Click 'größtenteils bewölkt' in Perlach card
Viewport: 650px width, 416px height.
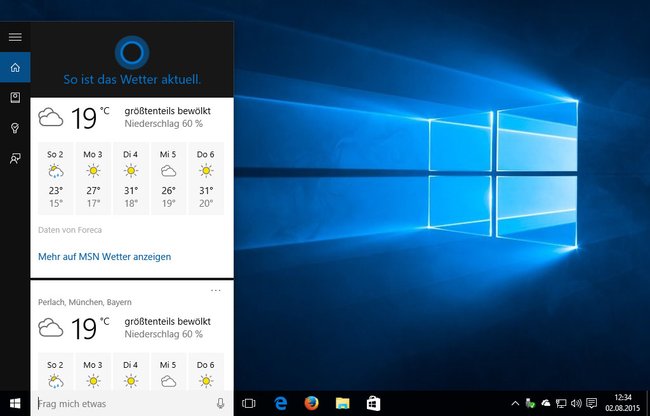[167, 321]
